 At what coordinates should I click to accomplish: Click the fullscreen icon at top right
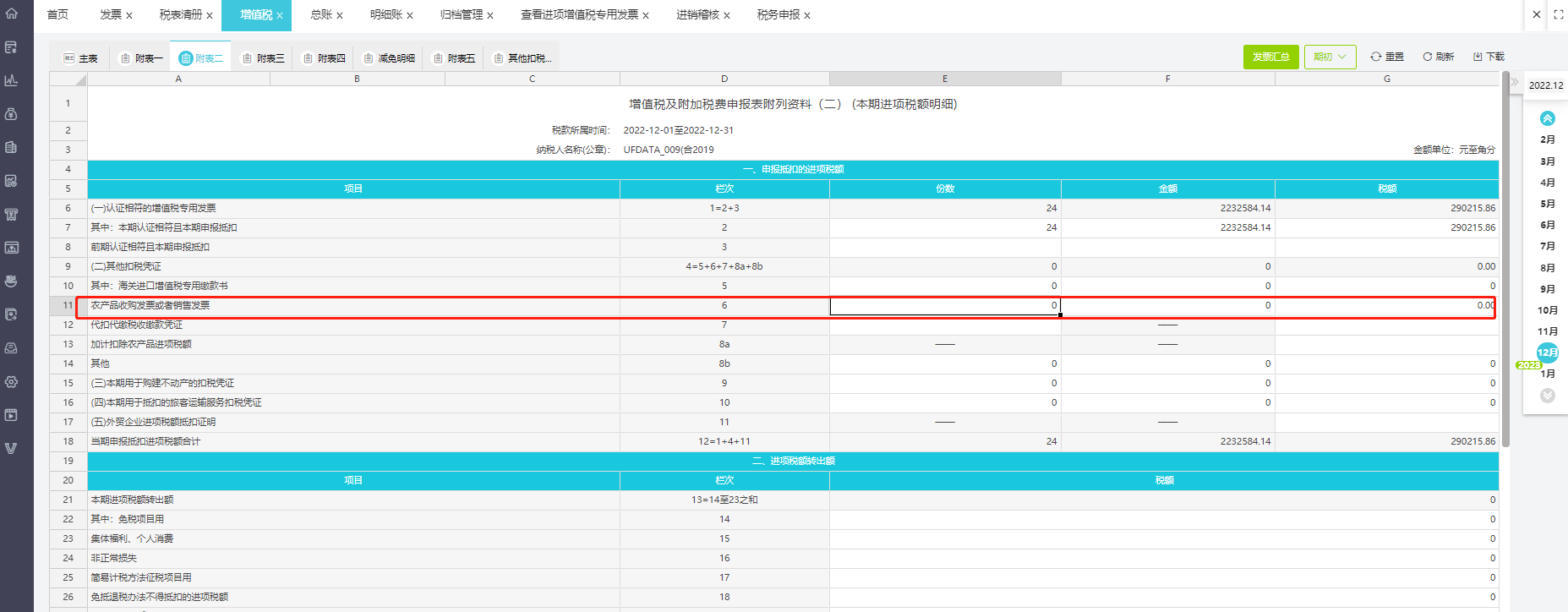click(x=1558, y=14)
